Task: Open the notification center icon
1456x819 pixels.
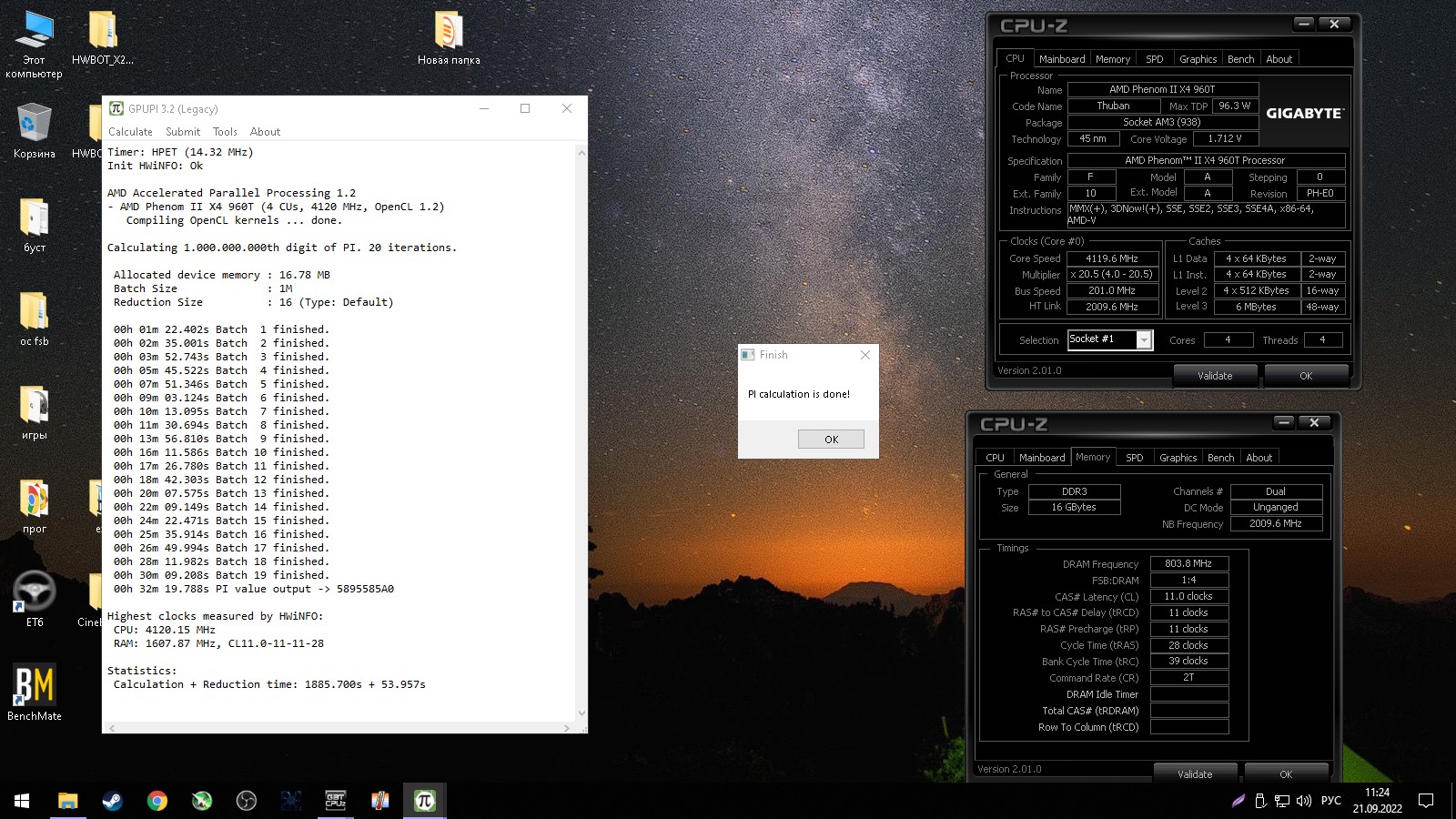Action: [1426, 801]
